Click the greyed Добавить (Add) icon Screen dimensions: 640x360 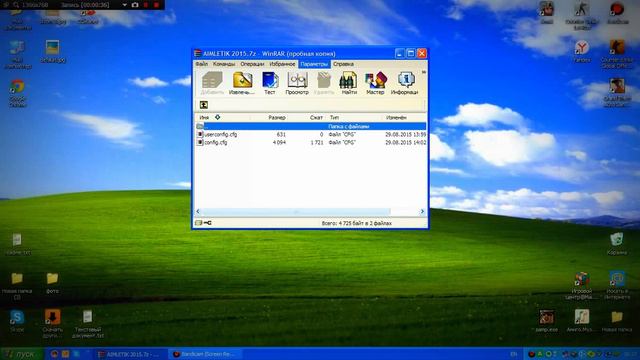coord(212,83)
